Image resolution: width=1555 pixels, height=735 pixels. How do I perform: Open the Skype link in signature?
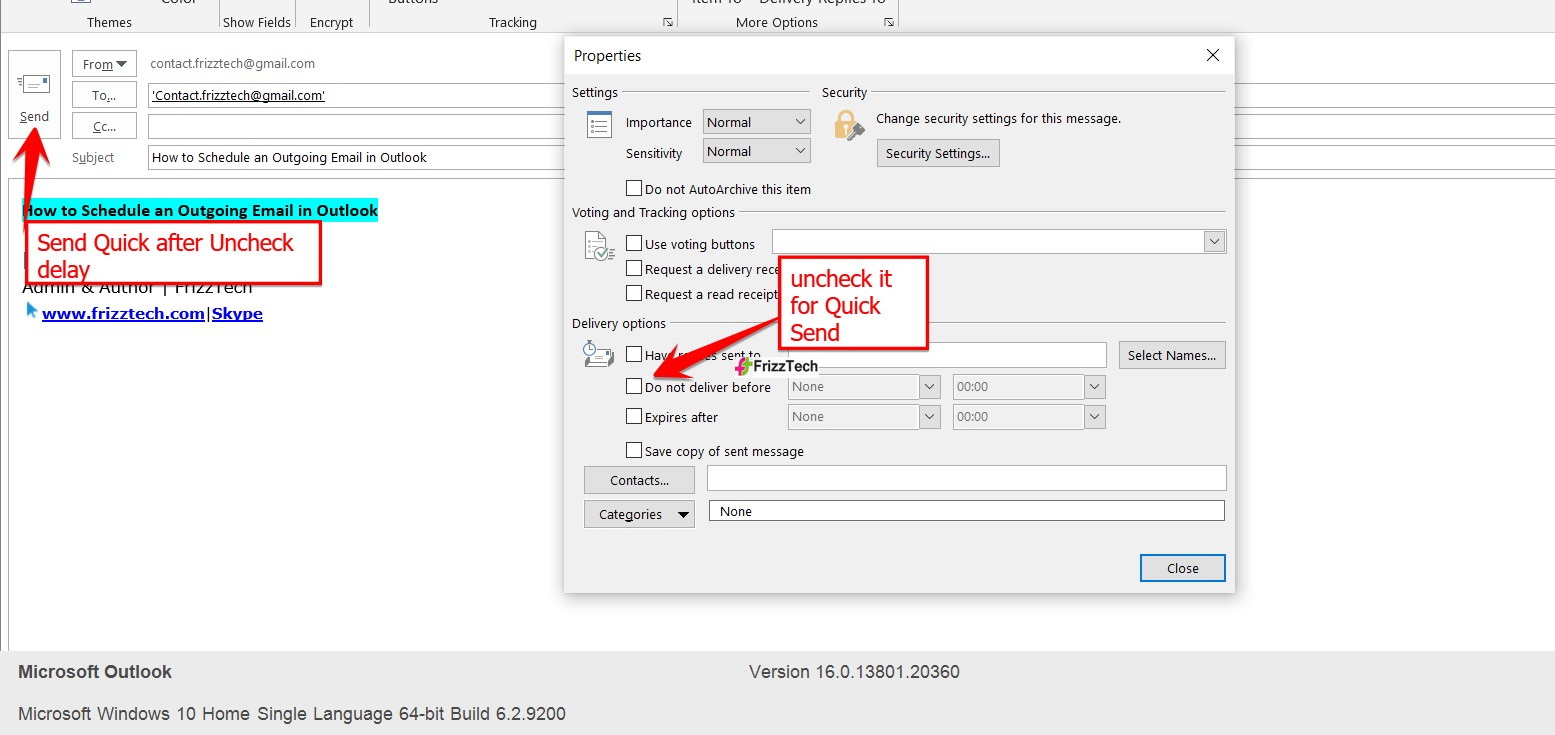[237, 313]
